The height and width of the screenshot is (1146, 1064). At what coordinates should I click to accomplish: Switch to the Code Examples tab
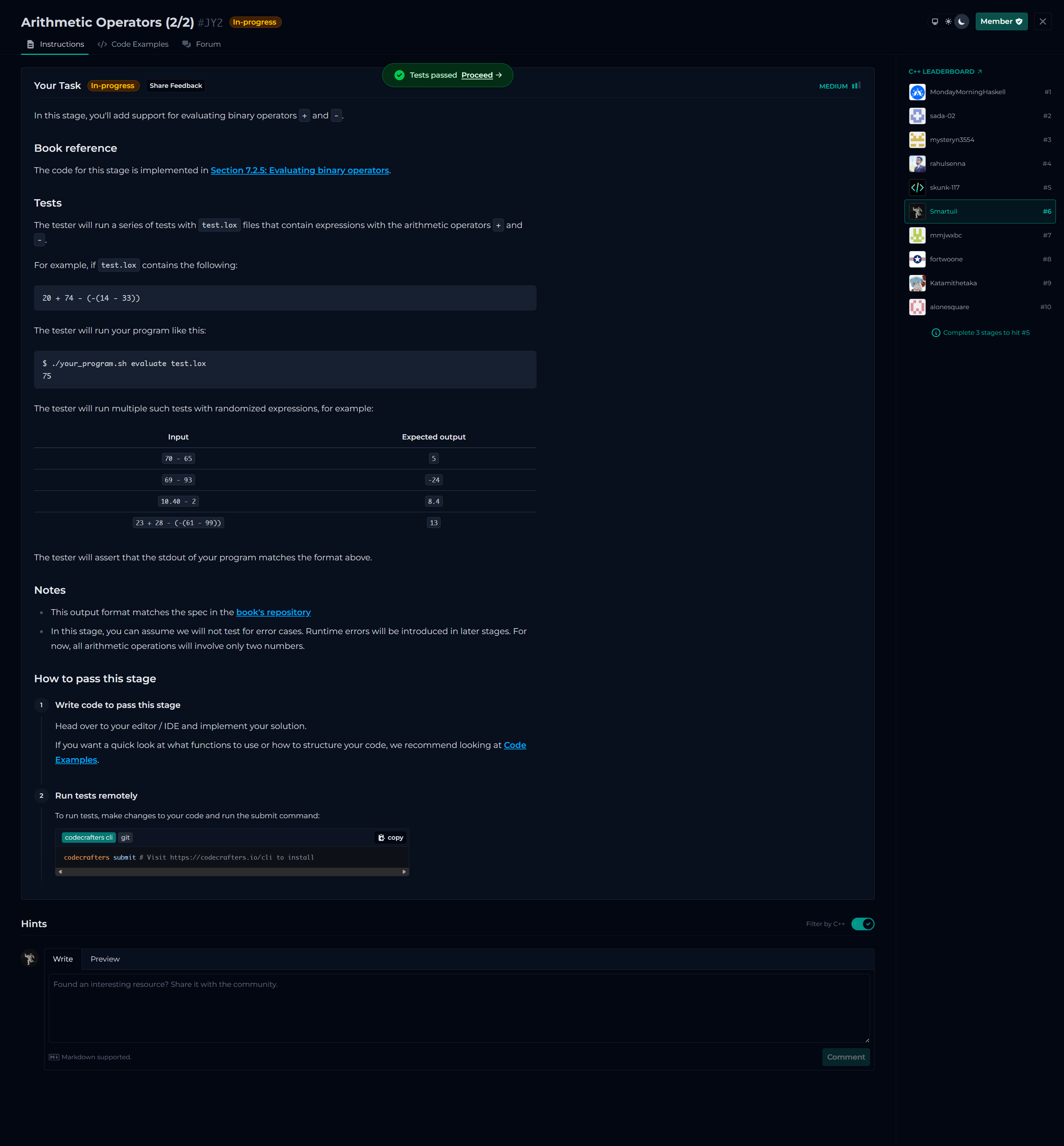(x=133, y=44)
